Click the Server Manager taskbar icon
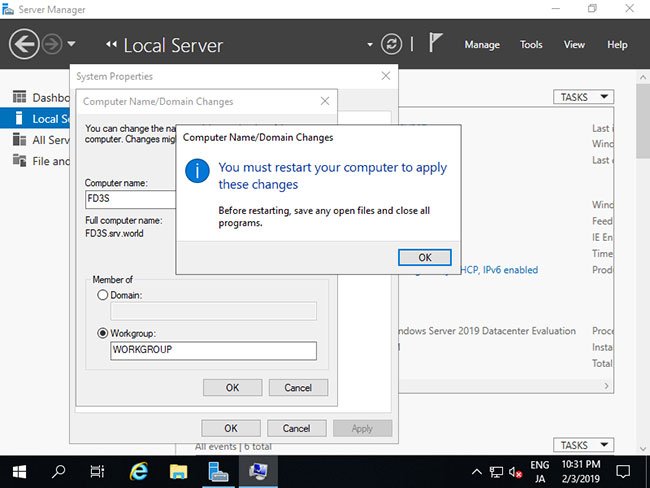The height and width of the screenshot is (488, 650). [x=218, y=471]
